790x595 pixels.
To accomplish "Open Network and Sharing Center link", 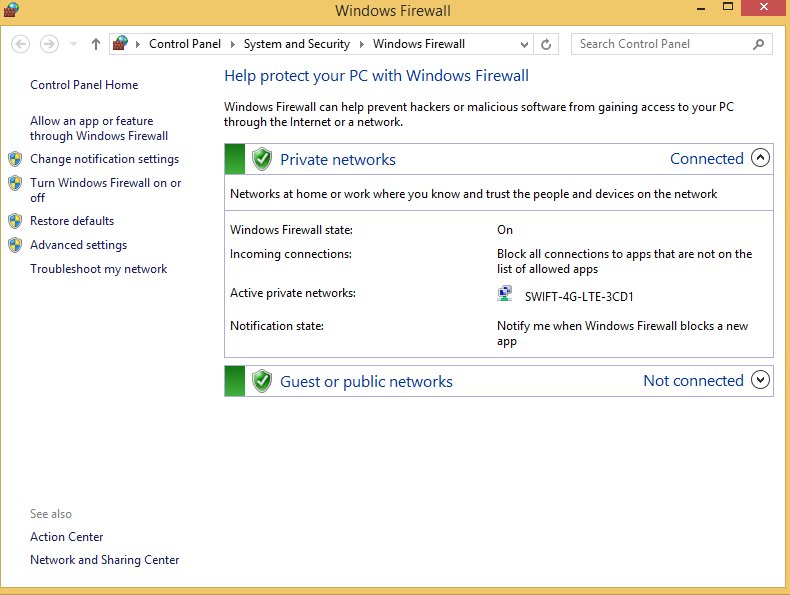I will [104, 560].
